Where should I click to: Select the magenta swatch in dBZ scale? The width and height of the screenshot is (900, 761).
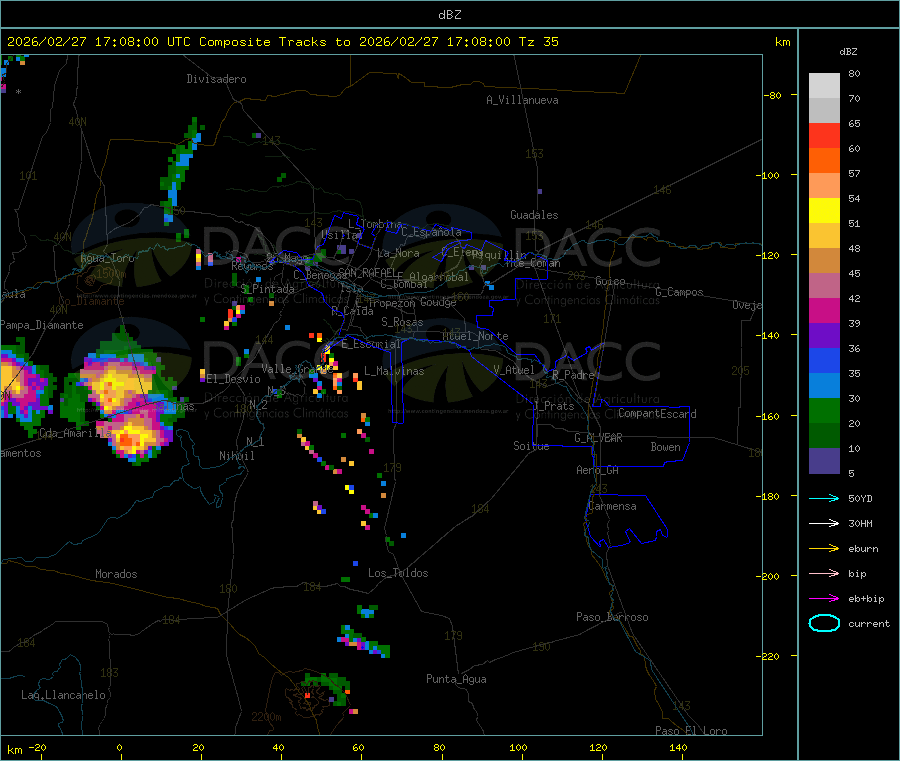tap(824, 310)
